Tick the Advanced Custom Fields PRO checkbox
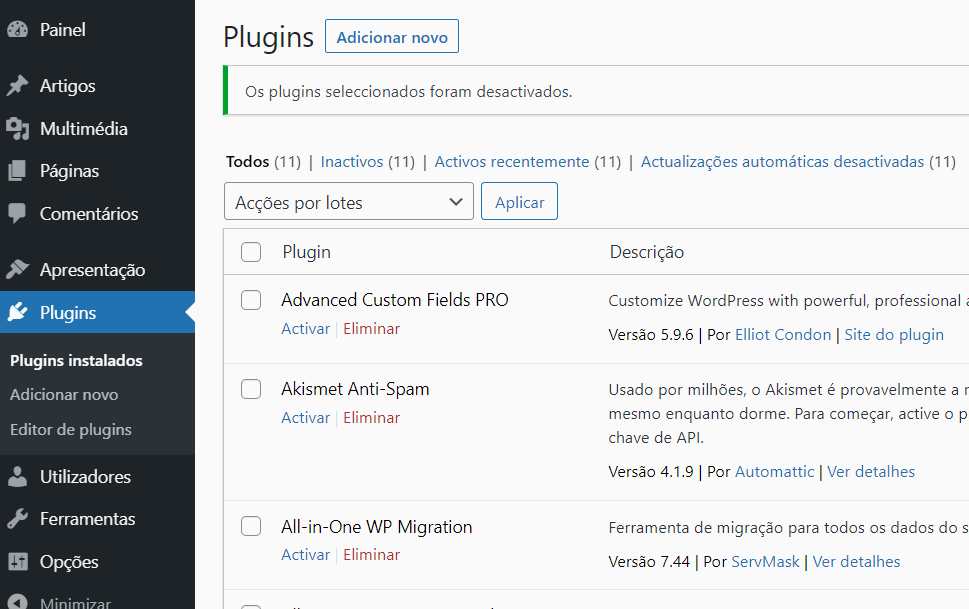Viewport: 969px width, 609px height. (251, 300)
